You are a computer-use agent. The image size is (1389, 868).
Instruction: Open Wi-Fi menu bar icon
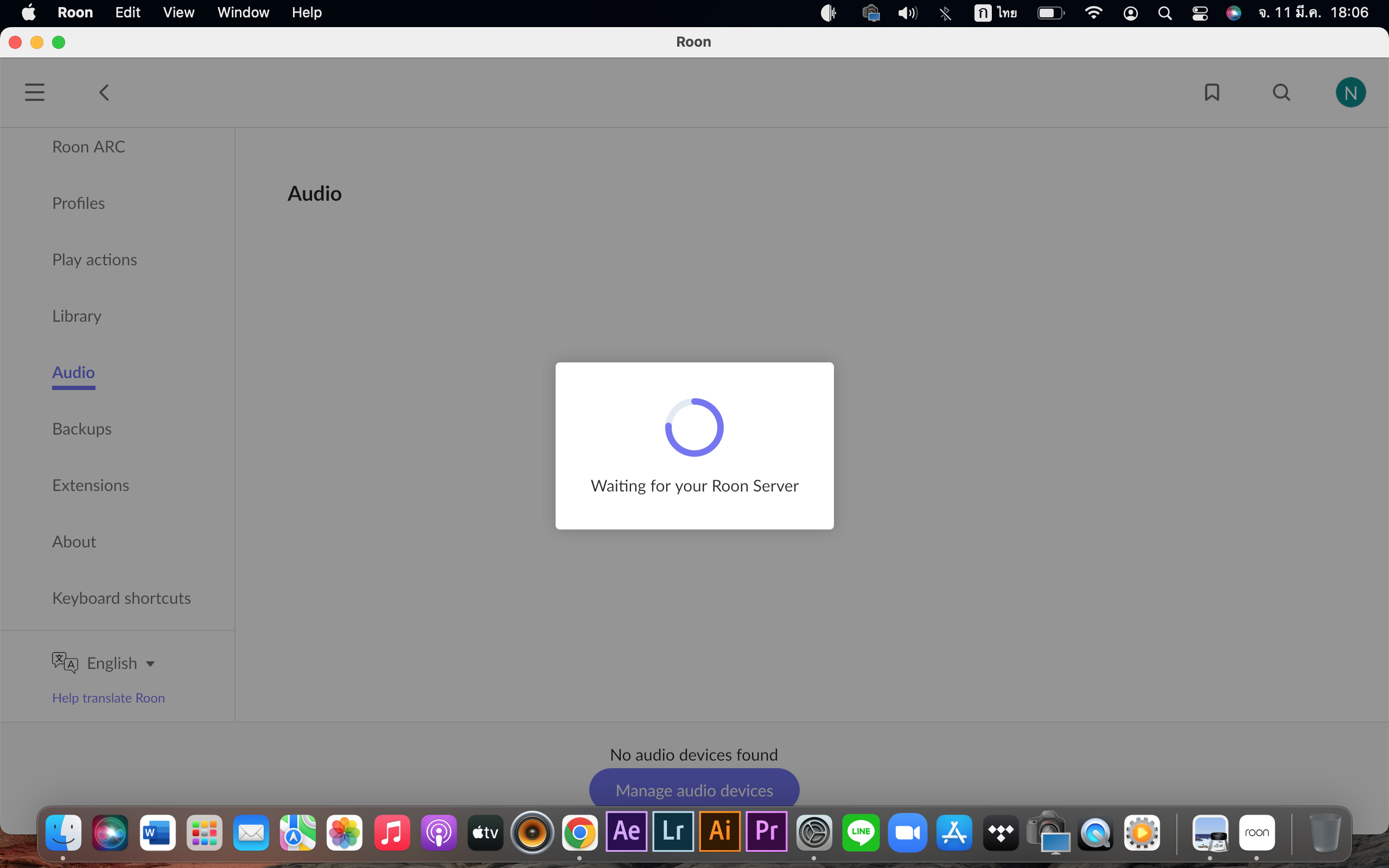click(1093, 12)
